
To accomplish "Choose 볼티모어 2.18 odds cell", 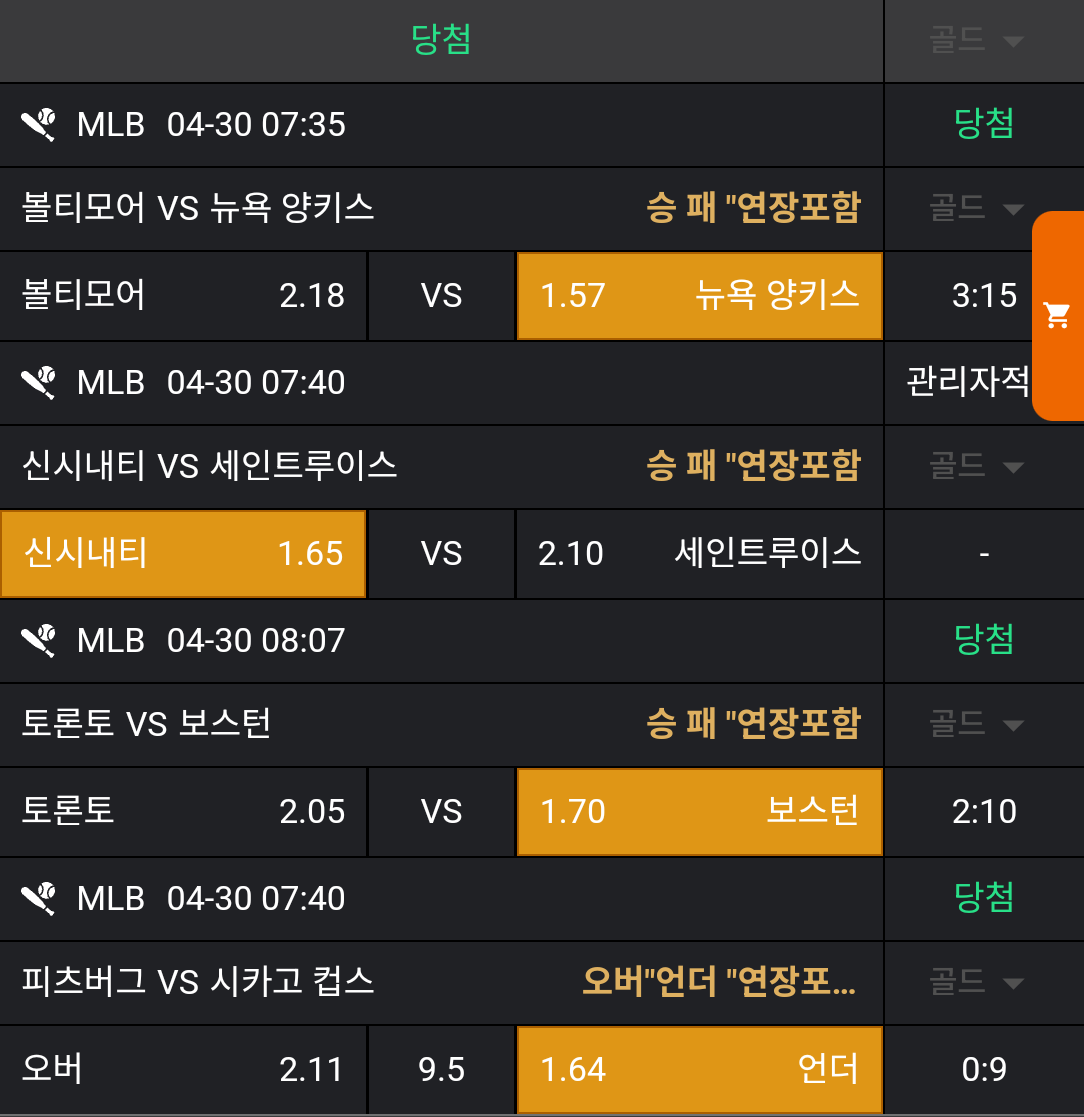I will pyautogui.click(x=183, y=296).
